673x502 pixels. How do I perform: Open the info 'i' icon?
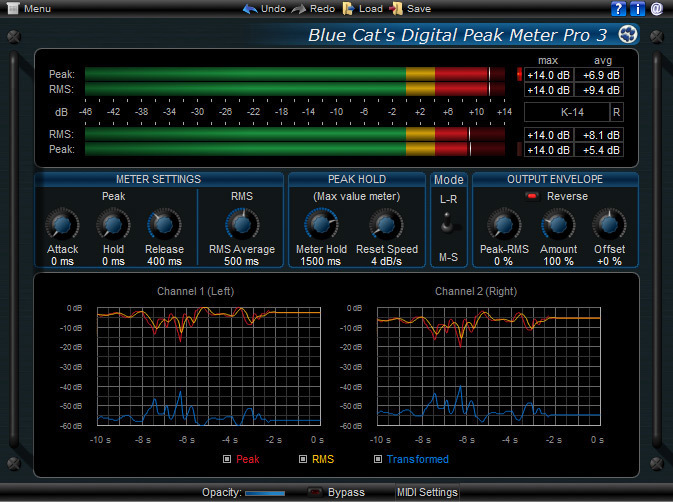pyautogui.click(x=637, y=9)
